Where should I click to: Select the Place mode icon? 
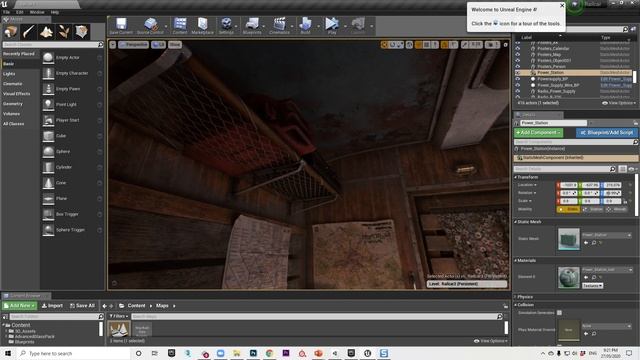tap(11, 32)
